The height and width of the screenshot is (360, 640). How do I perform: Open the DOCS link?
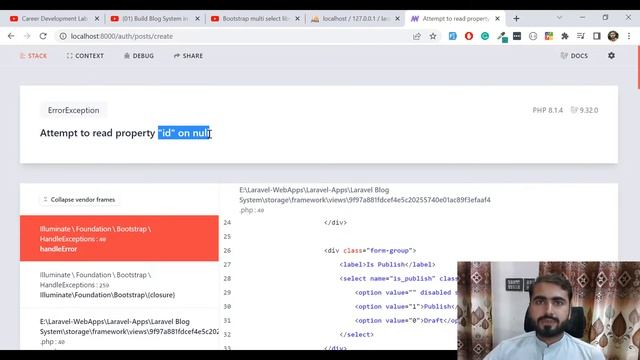click(x=574, y=56)
